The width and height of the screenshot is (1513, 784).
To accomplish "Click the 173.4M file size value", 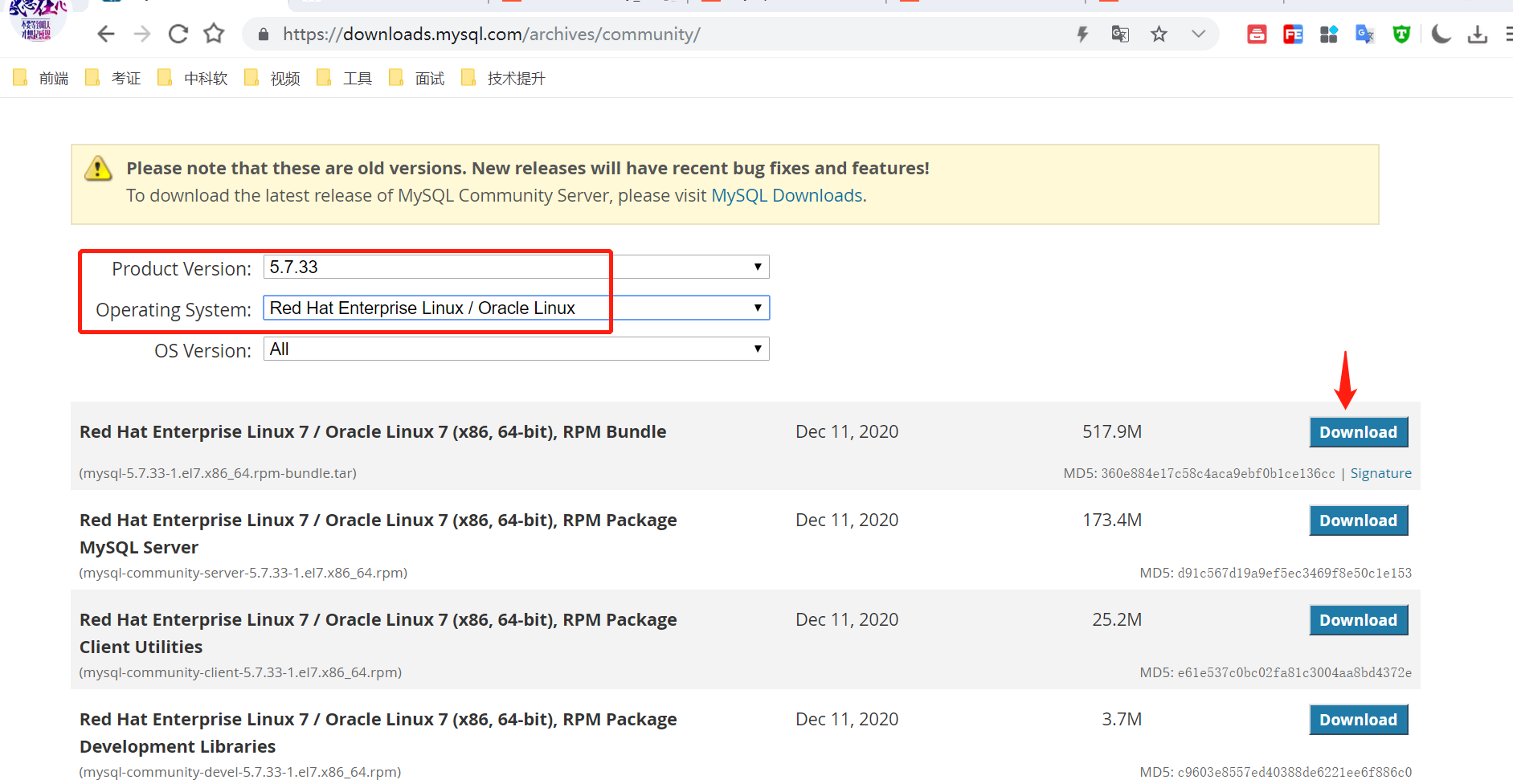I will click(1112, 520).
